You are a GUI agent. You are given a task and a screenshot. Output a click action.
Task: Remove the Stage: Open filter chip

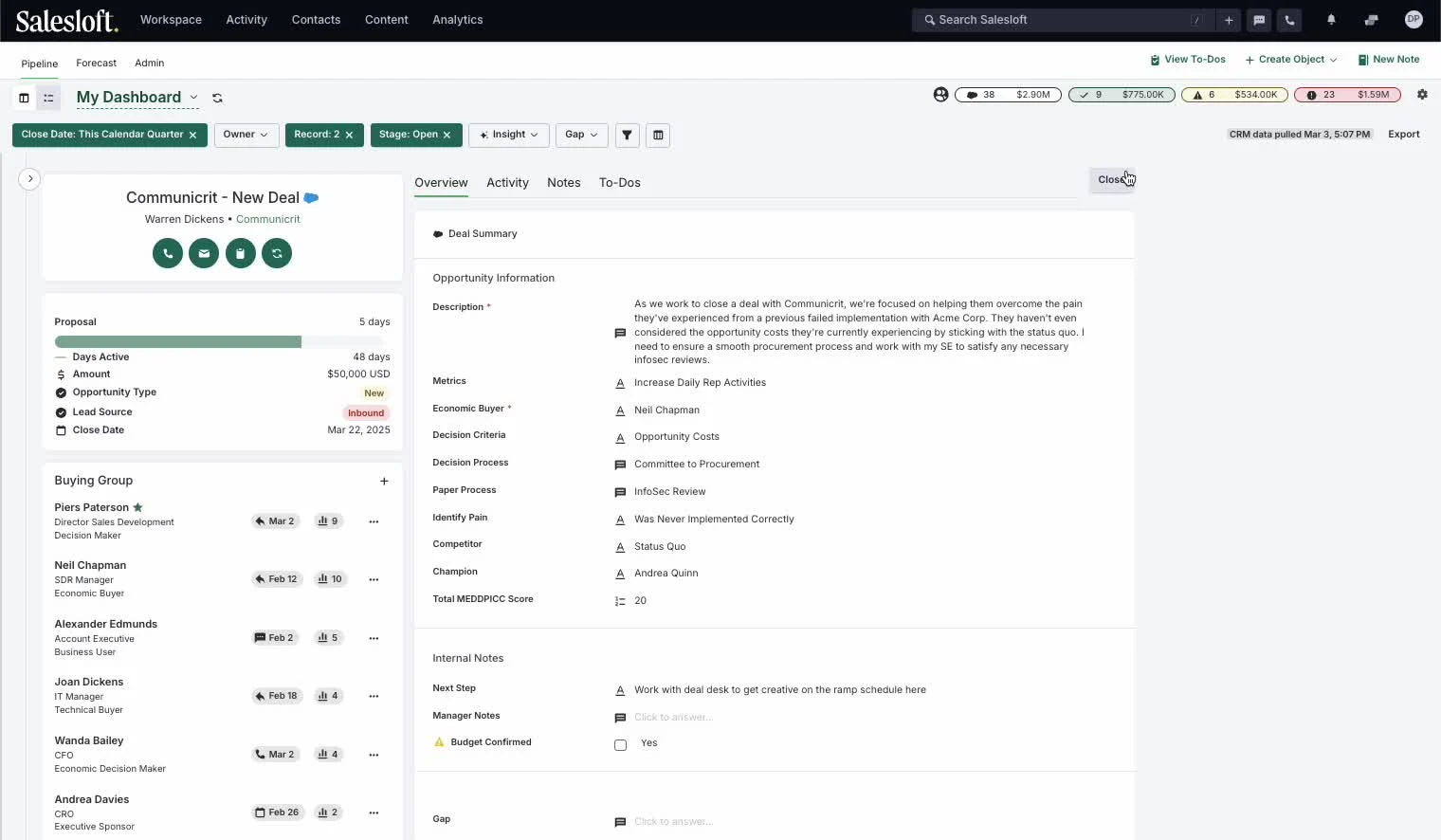(x=447, y=135)
